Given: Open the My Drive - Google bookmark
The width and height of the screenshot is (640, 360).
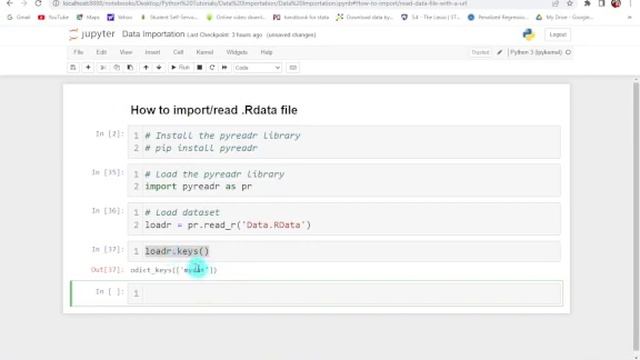Looking at the screenshot, I should click(564, 17).
